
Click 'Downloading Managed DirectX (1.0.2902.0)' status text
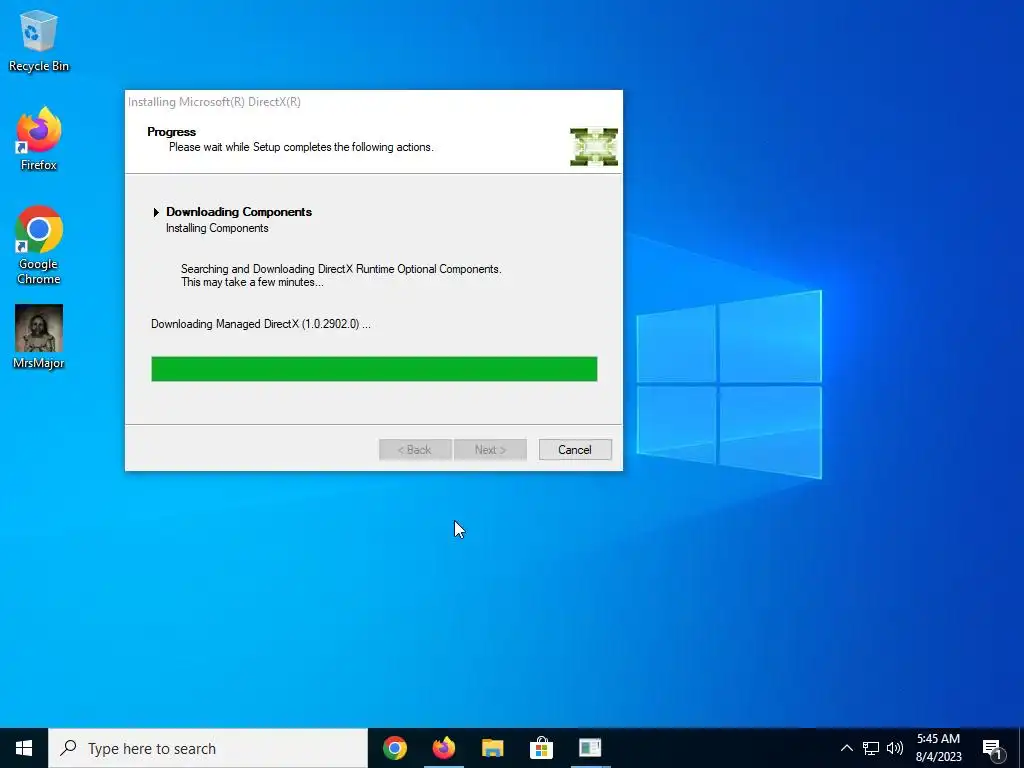[x=261, y=324]
